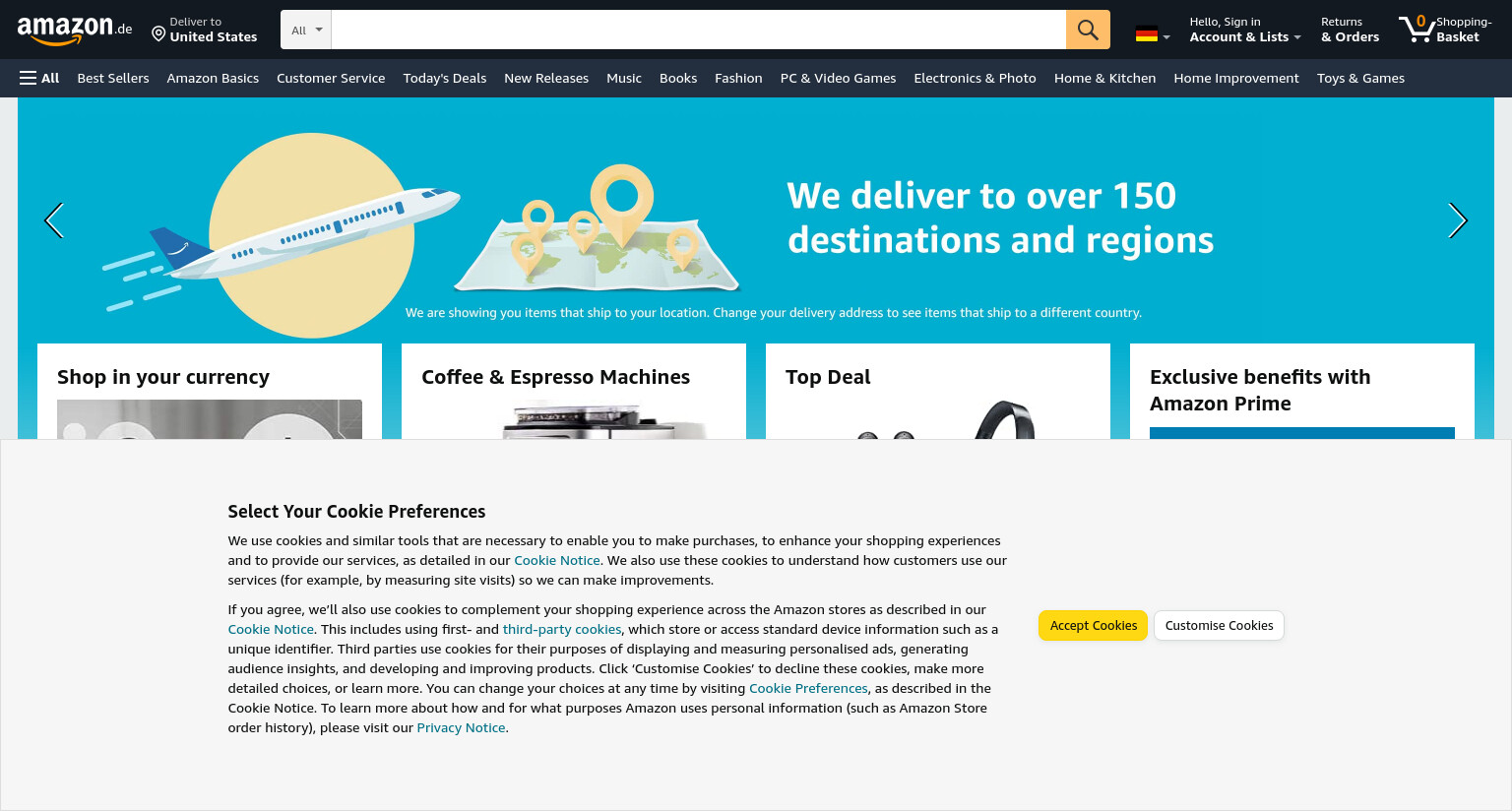Open the All hamburger menu
Screen dimensions: 1512x811
coord(39,78)
